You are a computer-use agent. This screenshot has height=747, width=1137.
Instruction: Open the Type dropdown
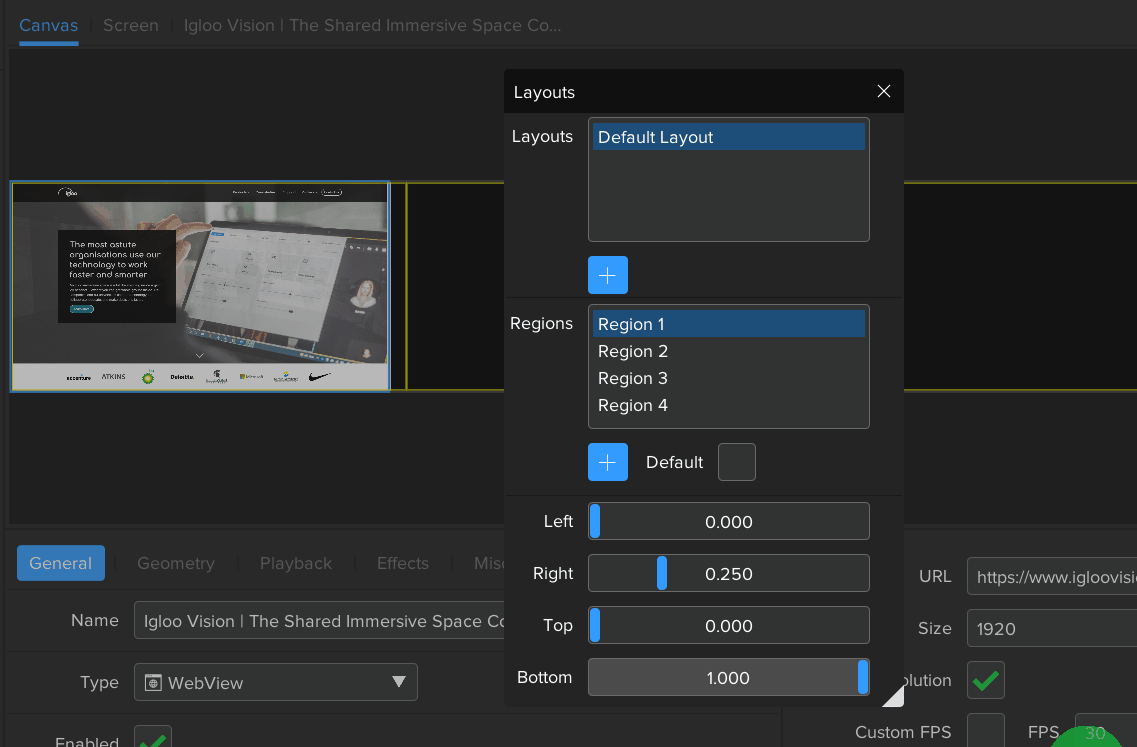click(400, 682)
